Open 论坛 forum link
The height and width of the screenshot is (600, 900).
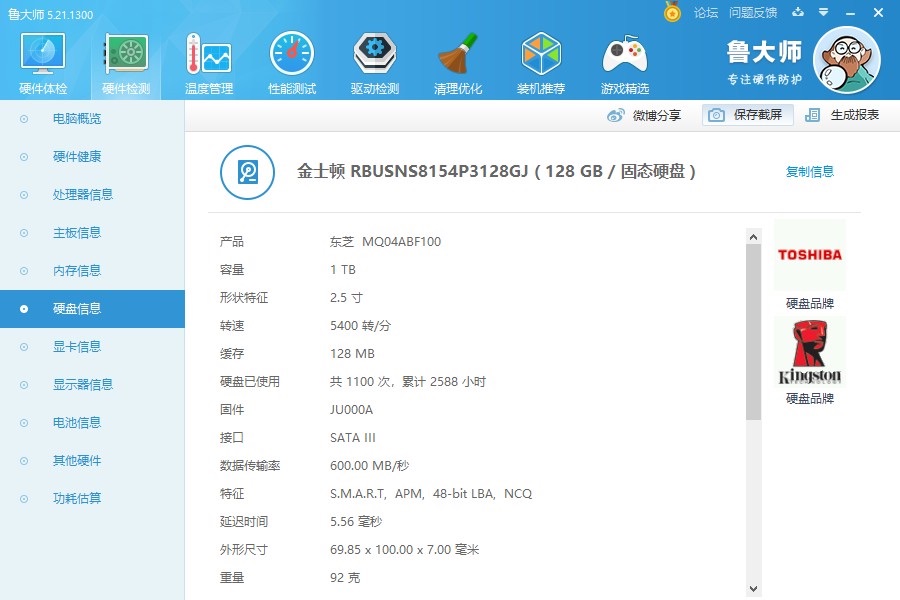[x=705, y=13]
